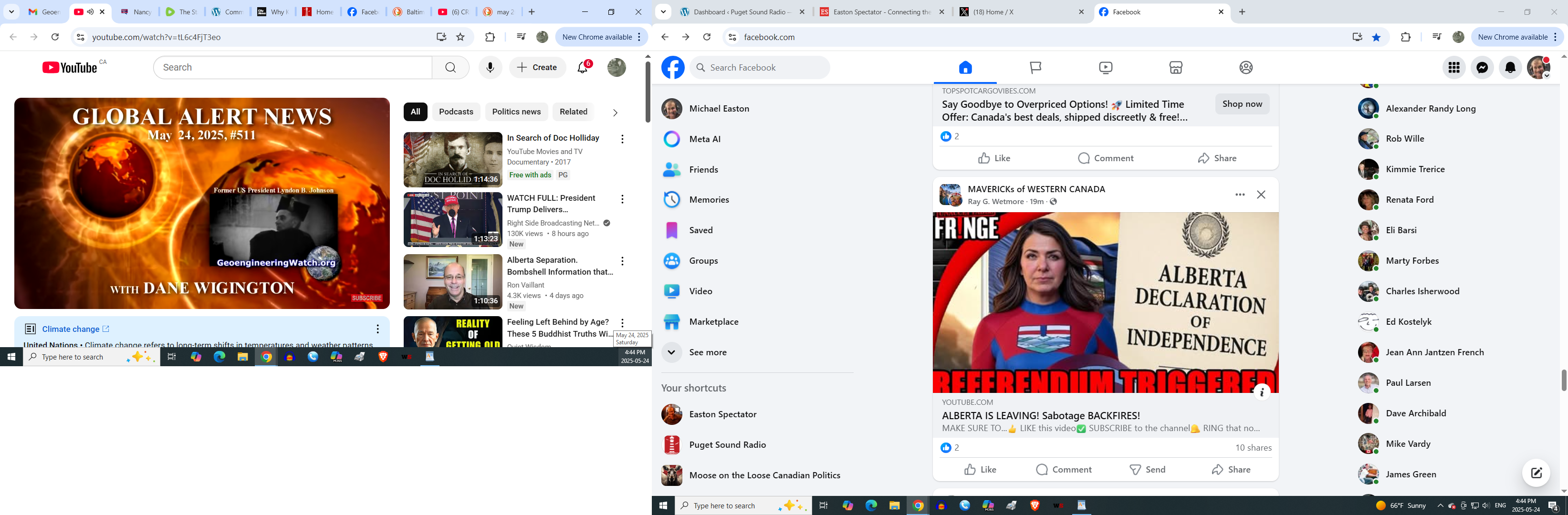Click the Shop now button
The image size is (1568, 515).
click(x=1242, y=104)
